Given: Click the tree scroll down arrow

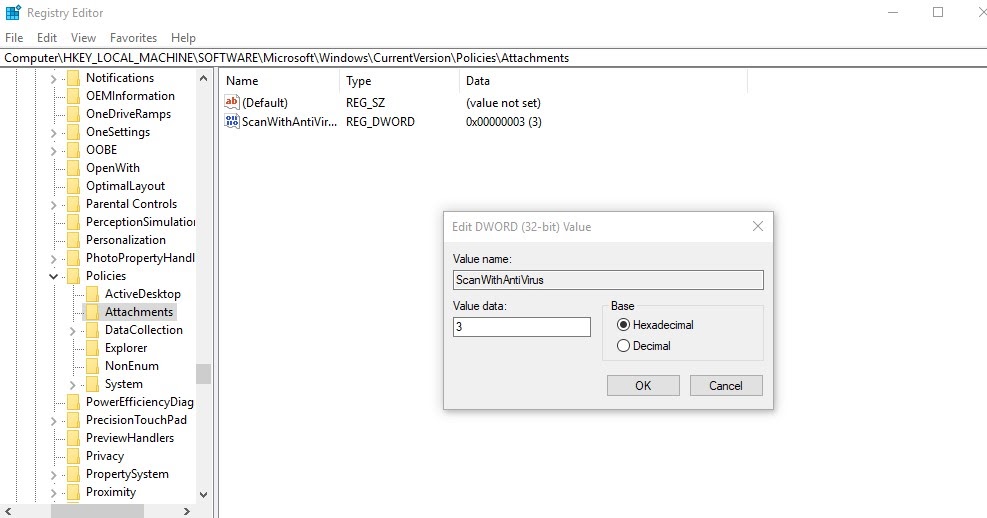Looking at the screenshot, I should [203, 495].
